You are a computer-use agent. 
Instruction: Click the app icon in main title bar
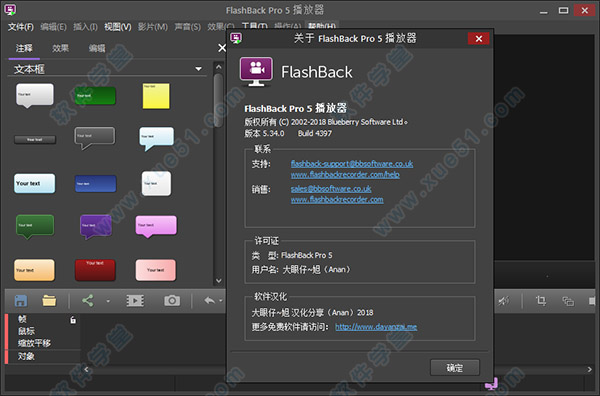click(x=10, y=10)
